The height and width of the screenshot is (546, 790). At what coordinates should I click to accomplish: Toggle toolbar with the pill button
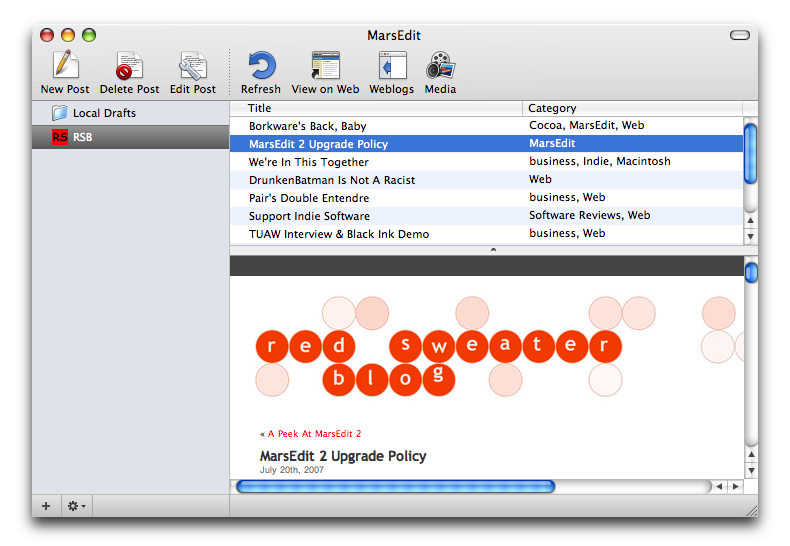coord(740,35)
